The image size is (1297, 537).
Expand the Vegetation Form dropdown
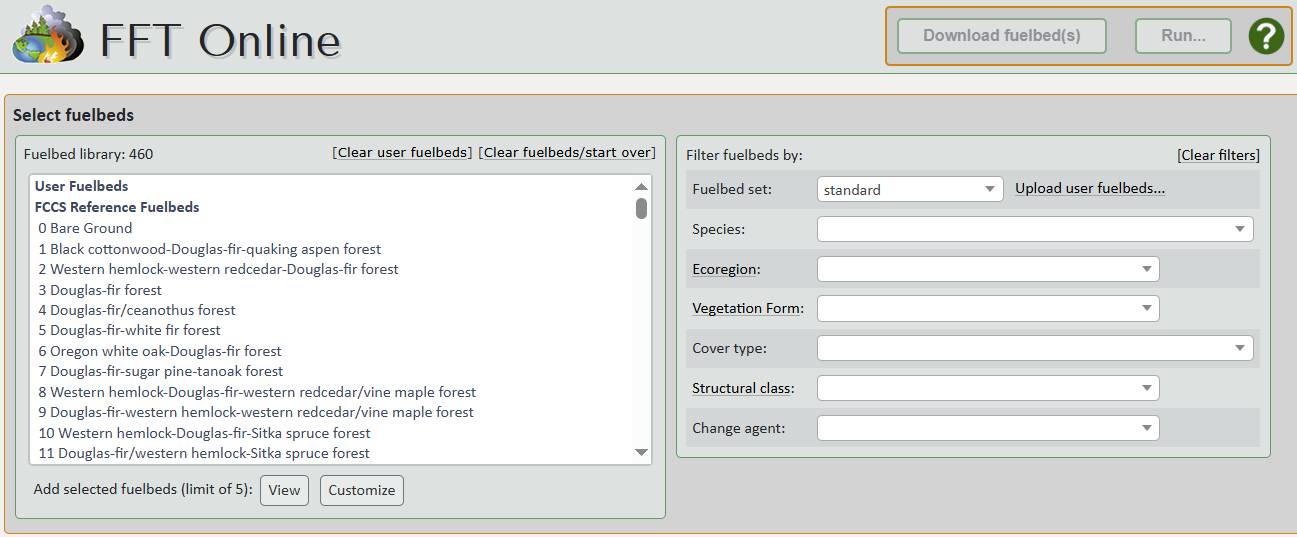987,308
